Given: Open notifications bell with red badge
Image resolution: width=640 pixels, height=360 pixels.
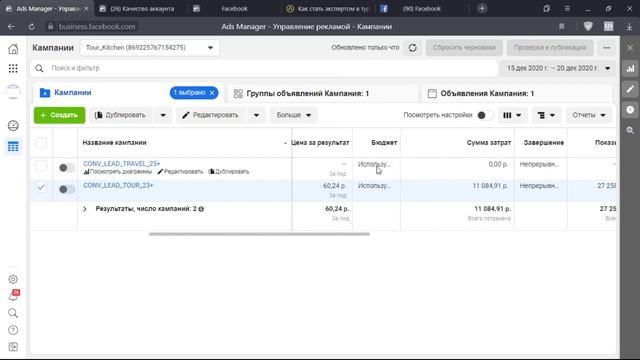Looking at the screenshot, I should [x=13, y=296].
